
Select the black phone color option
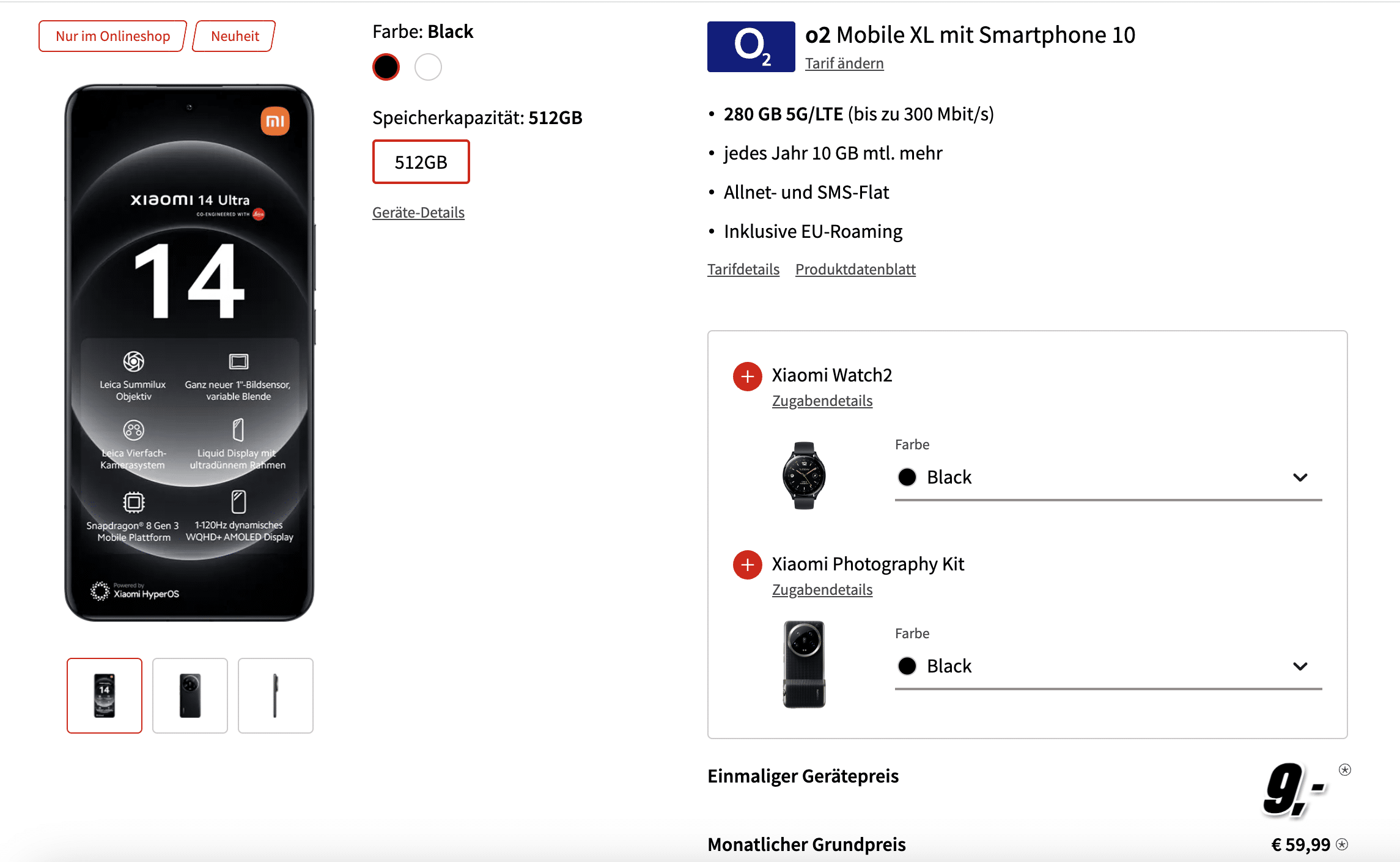point(386,67)
